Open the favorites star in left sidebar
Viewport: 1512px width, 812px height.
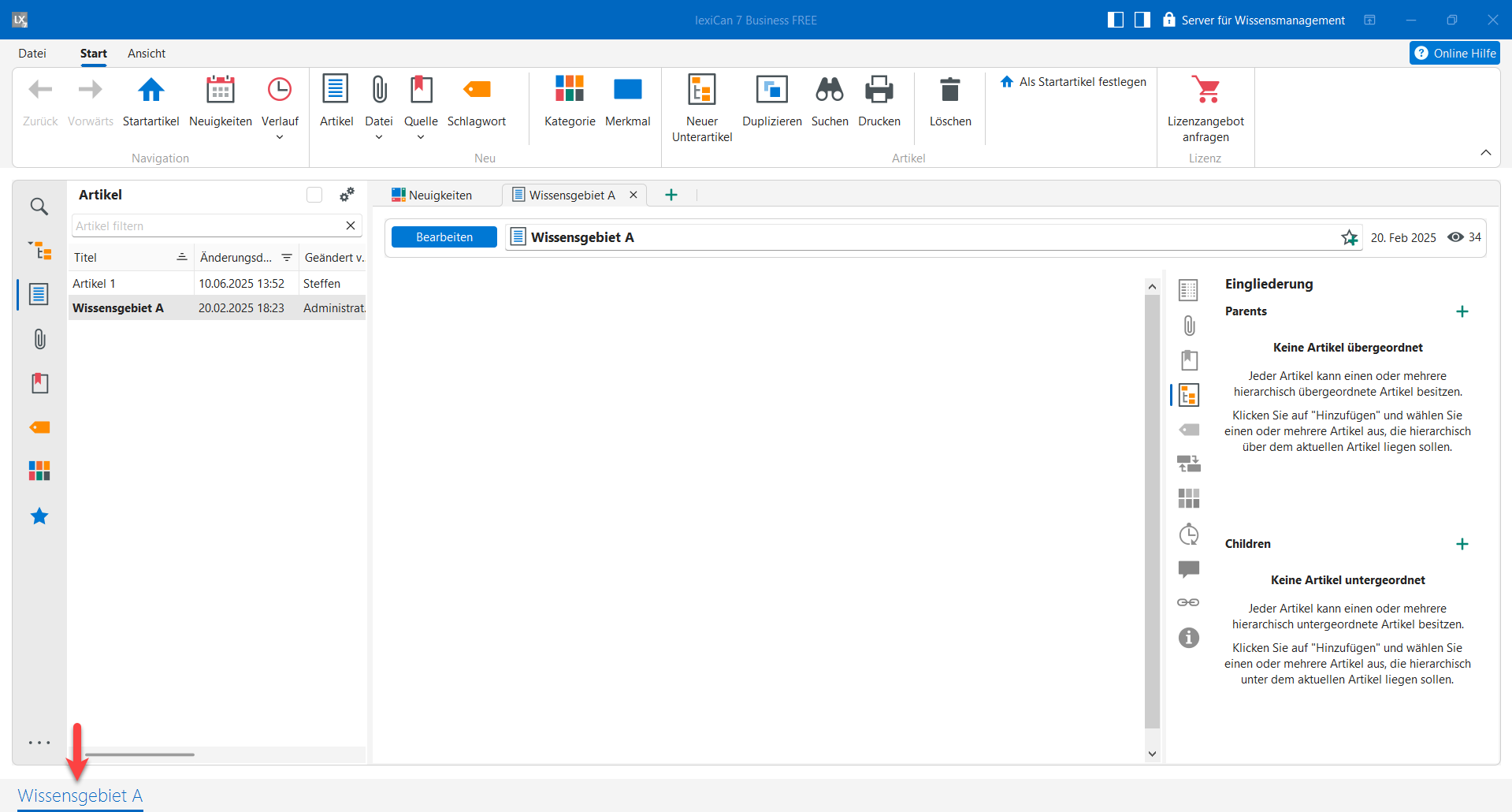[x=39, y=516]
